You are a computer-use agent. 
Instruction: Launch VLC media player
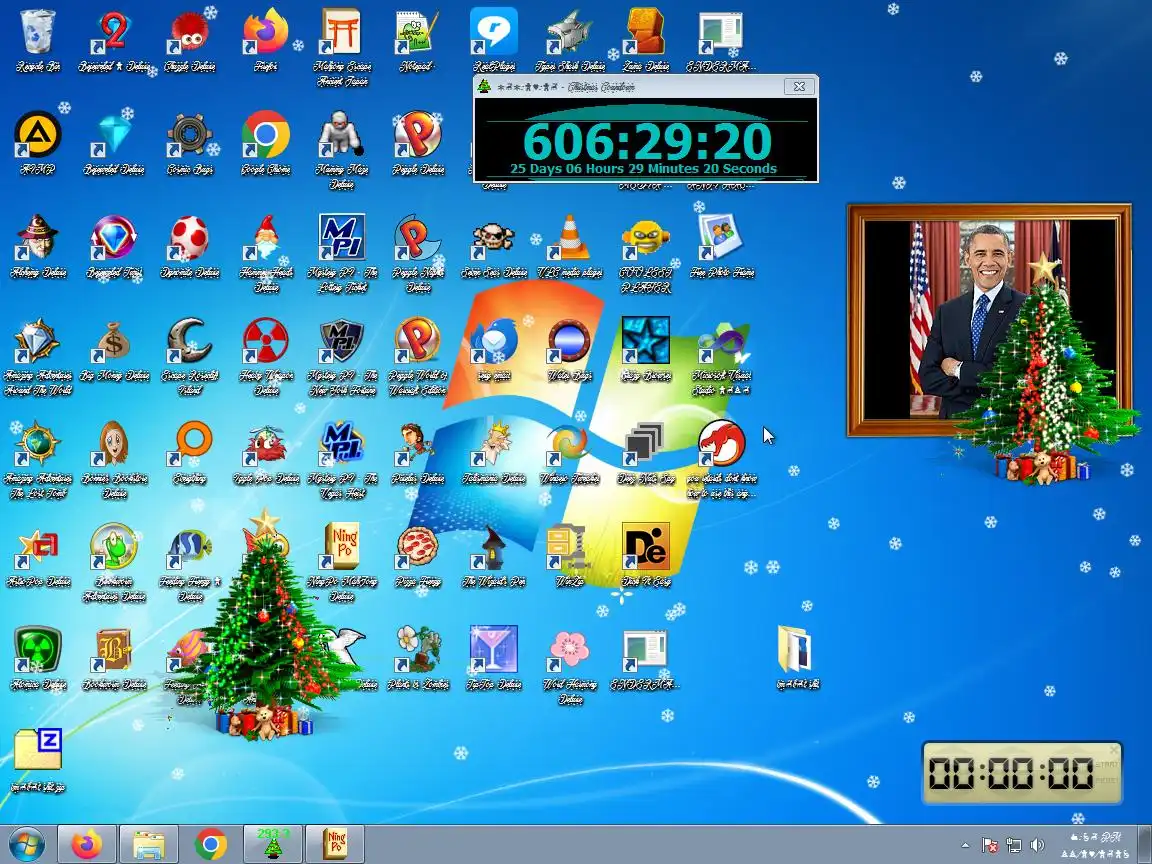point(570,239)
